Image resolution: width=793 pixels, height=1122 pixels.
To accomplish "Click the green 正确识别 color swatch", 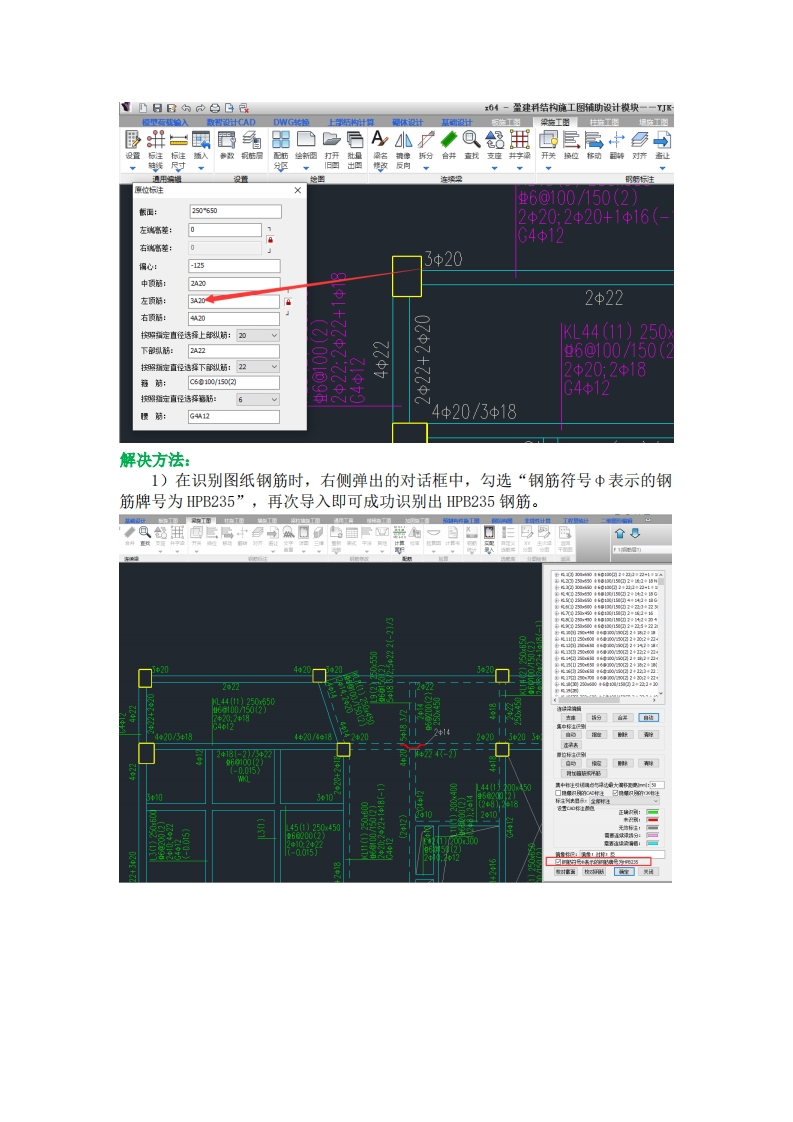I will (x=653, y=812).
